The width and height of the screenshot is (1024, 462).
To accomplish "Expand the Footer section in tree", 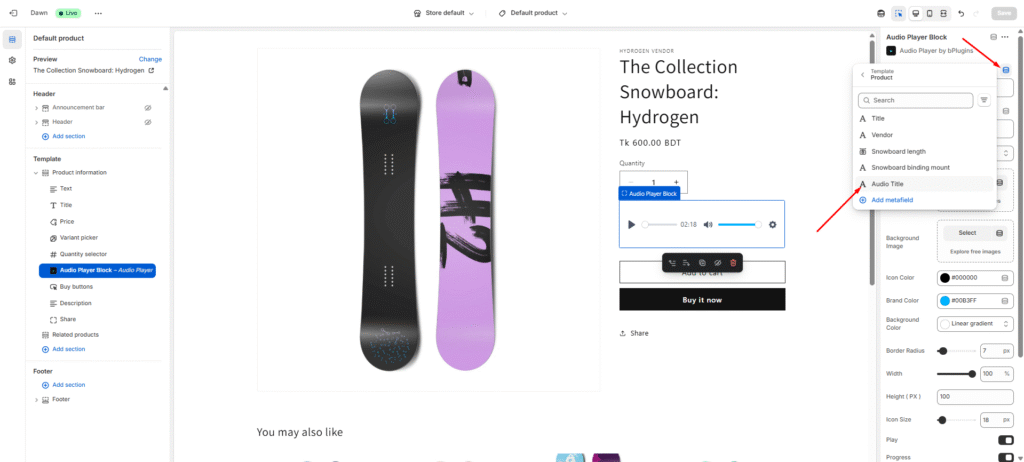I will 37,400.
